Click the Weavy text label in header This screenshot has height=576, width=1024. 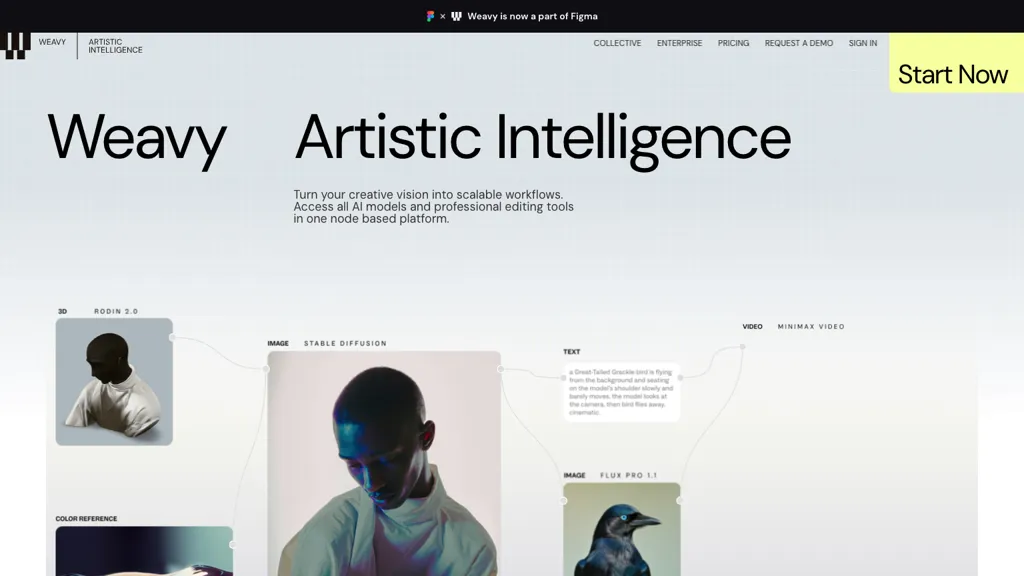(52, 42)
